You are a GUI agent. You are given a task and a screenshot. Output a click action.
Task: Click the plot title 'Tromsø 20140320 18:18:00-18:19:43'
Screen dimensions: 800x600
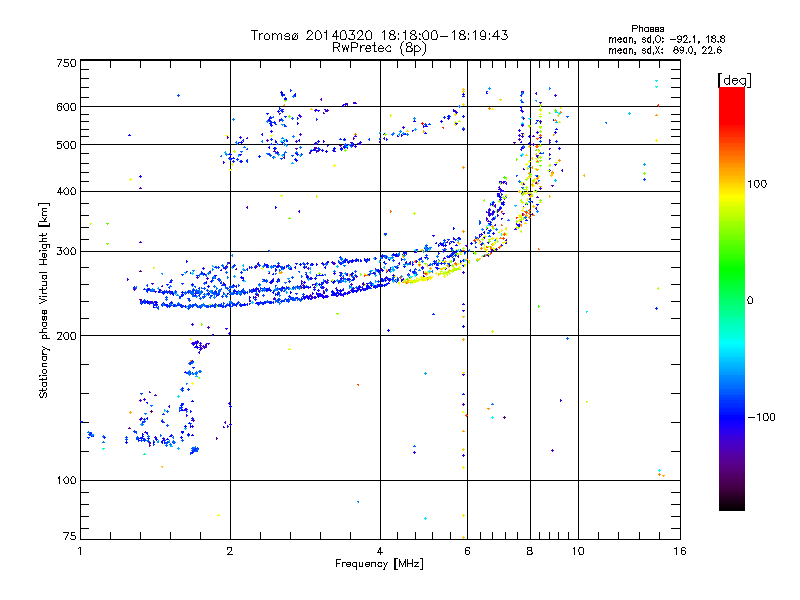coord(379,35)
